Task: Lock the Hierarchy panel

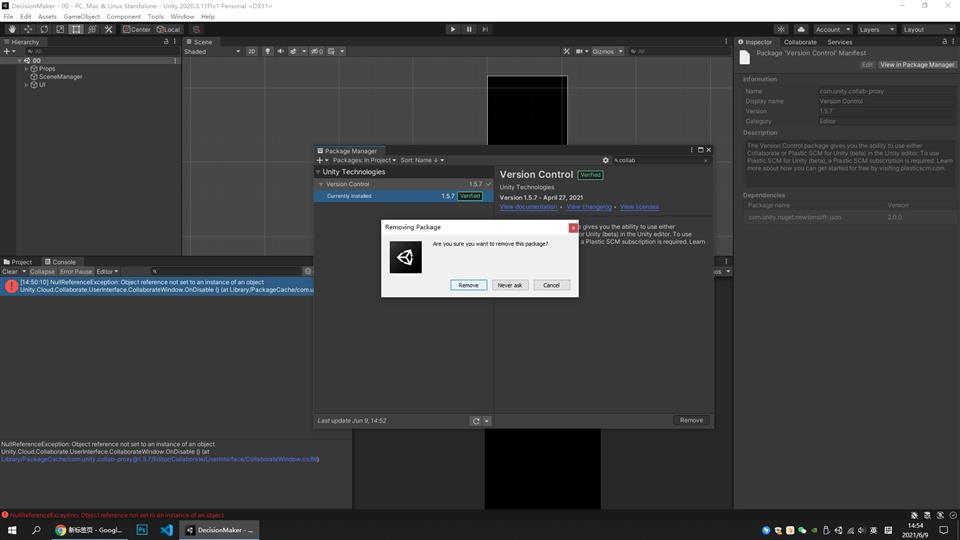Action: coord(166,42)
